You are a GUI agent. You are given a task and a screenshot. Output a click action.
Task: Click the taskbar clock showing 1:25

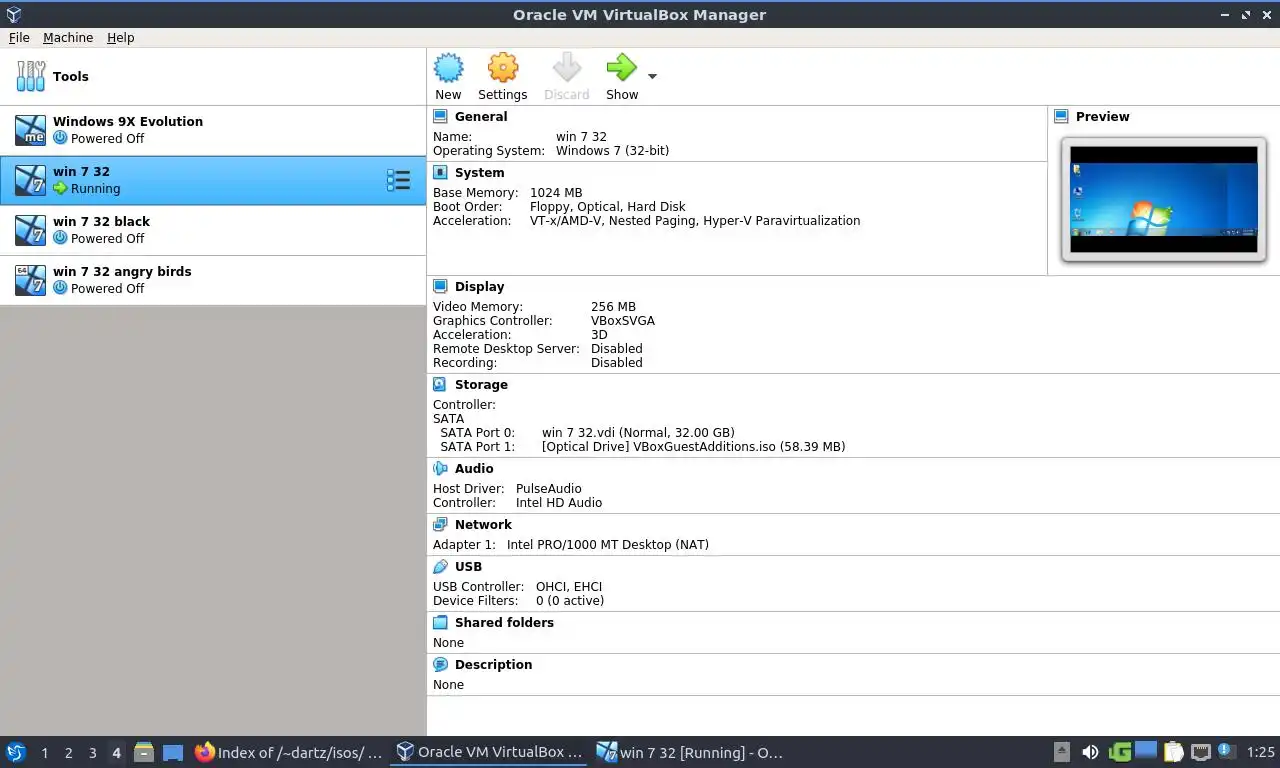click(x=1260, y=752)
